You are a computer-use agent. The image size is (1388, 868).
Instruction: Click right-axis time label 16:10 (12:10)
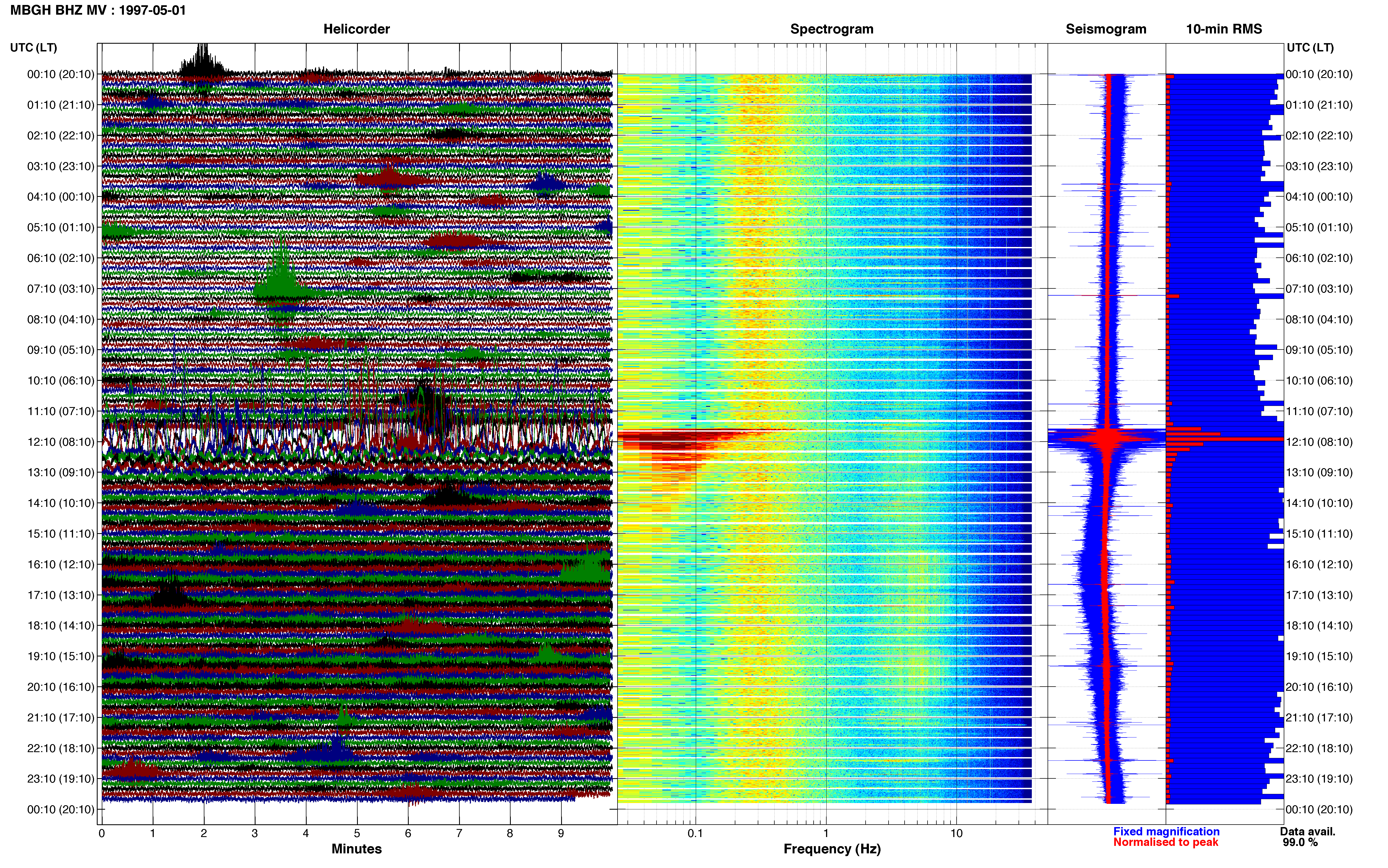point(1319,564)
